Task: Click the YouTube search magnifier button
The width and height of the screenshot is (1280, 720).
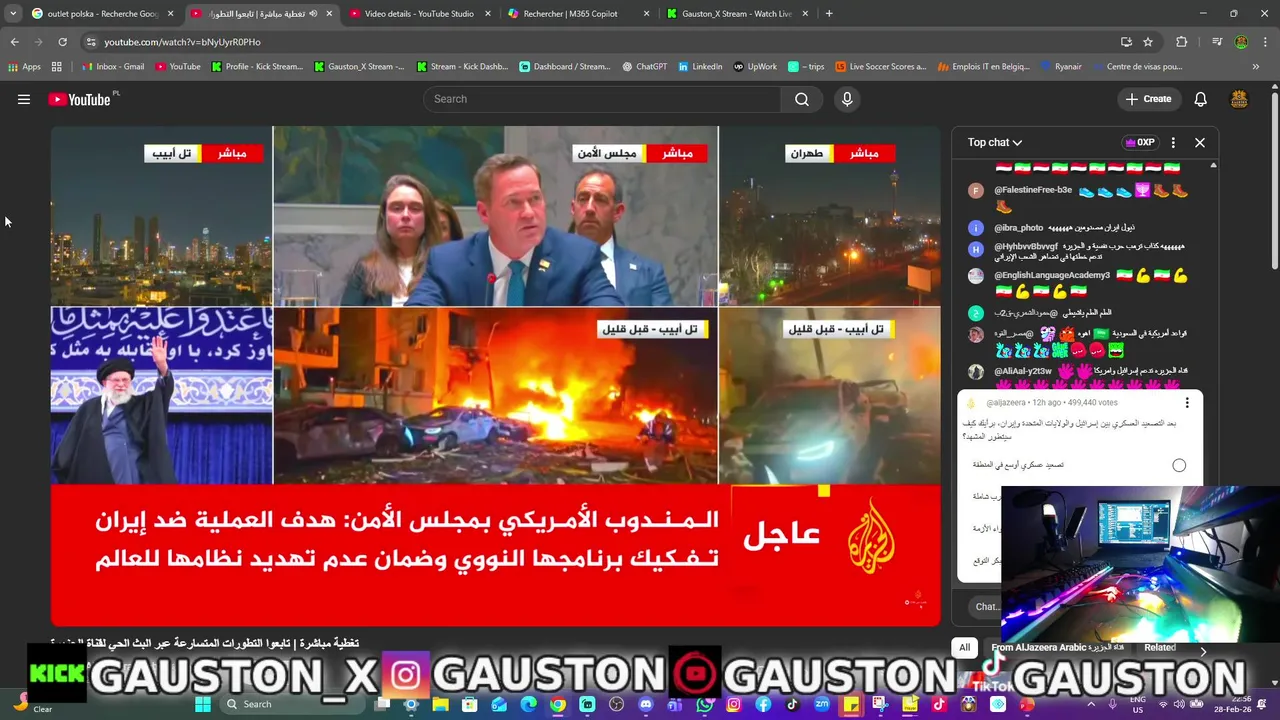Action: point(802,99)
